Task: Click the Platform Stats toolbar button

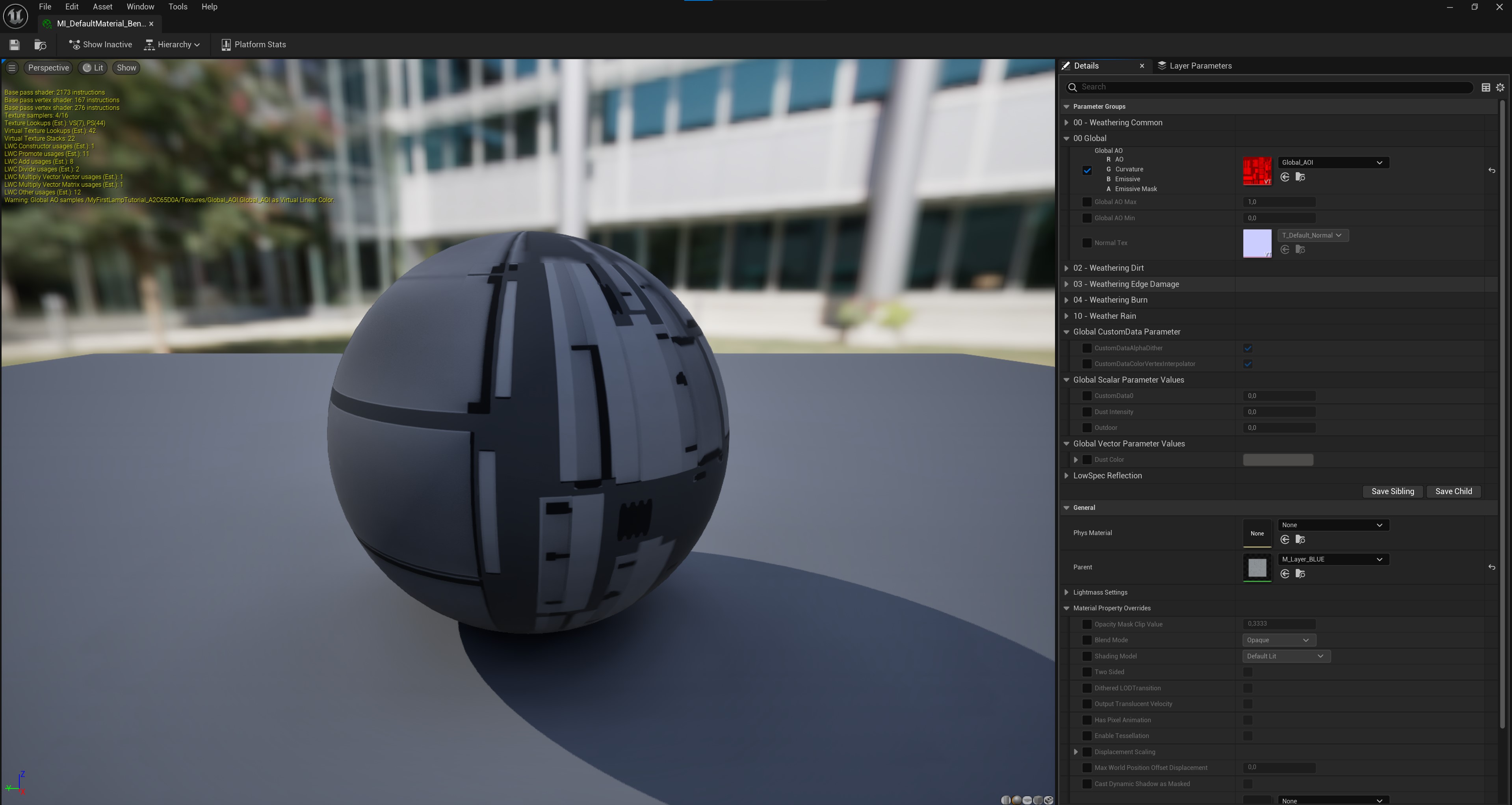Action: click(x=254, y=45)
